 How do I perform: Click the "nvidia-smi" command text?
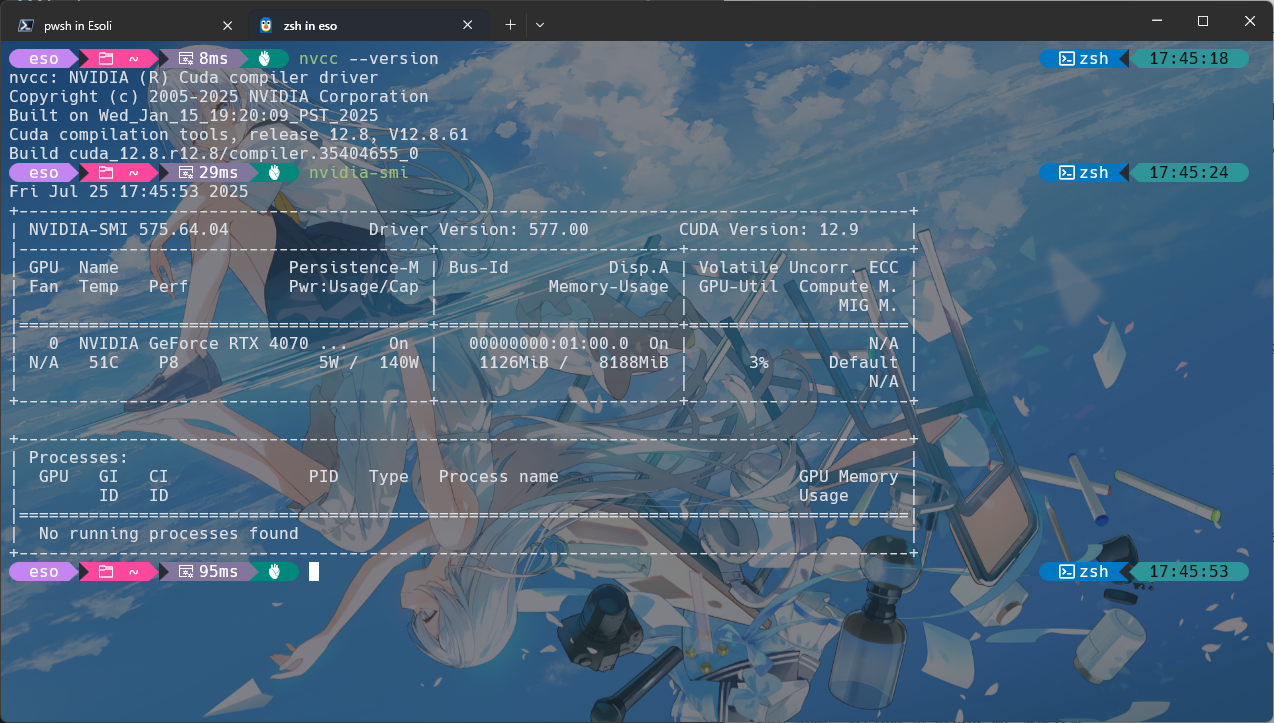[359, 172]
